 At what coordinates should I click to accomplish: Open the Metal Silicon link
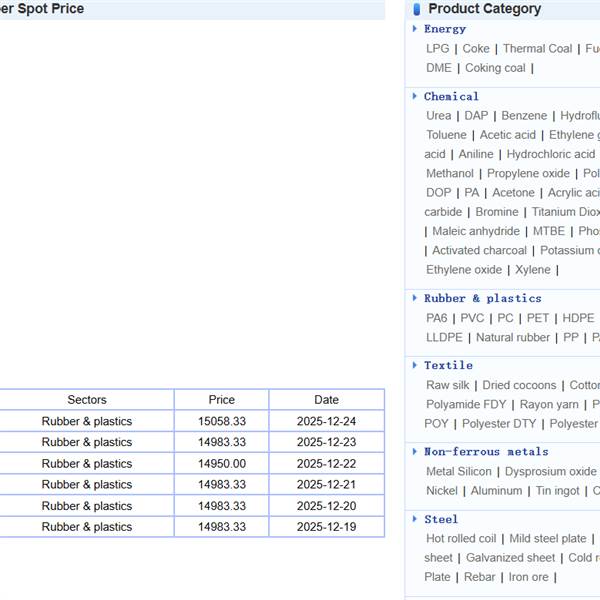point(459,471)
